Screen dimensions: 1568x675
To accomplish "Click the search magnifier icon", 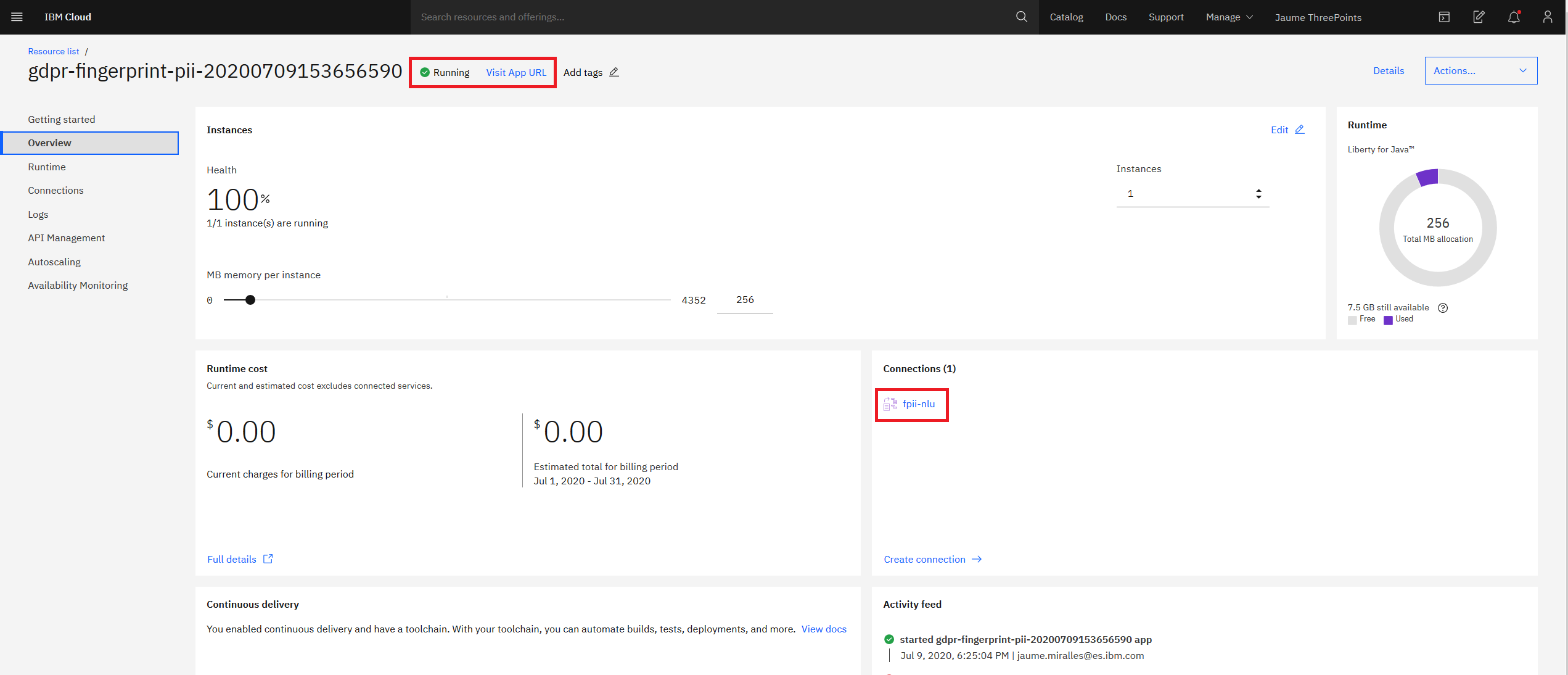I will pos(1022,17).
